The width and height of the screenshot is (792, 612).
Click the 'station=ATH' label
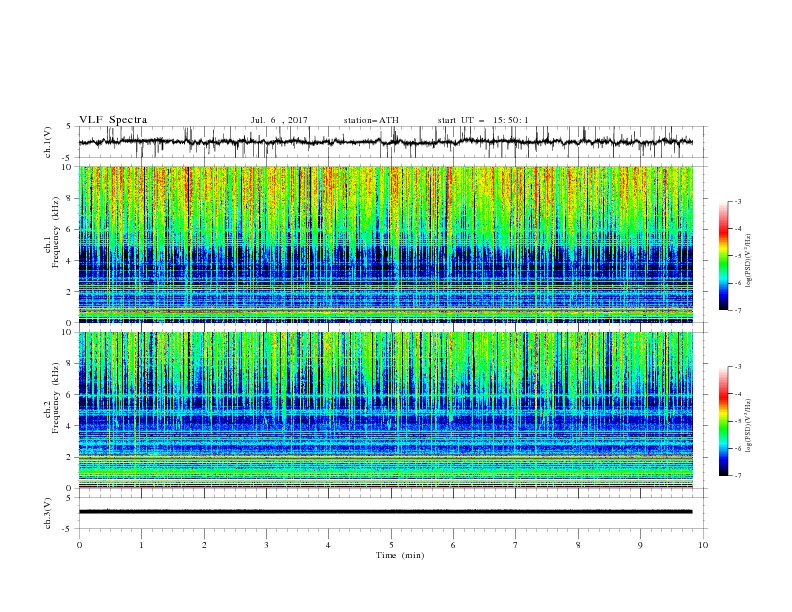(x=371, y=120)
